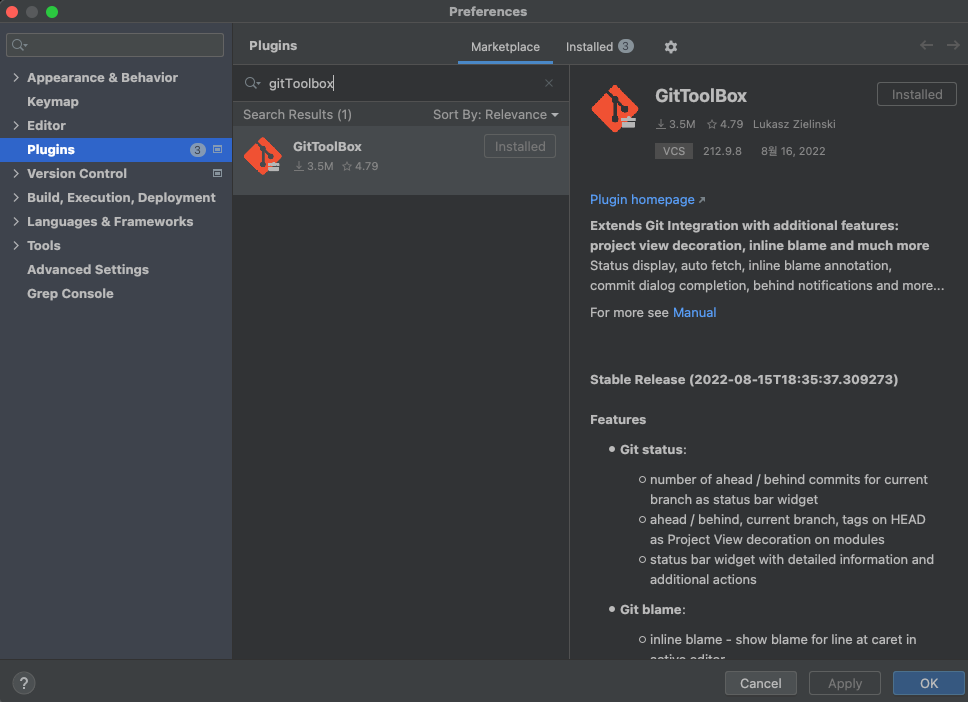Navigate forward with the right arrow
Screen dimensions: 968x702
coord(953,45)
